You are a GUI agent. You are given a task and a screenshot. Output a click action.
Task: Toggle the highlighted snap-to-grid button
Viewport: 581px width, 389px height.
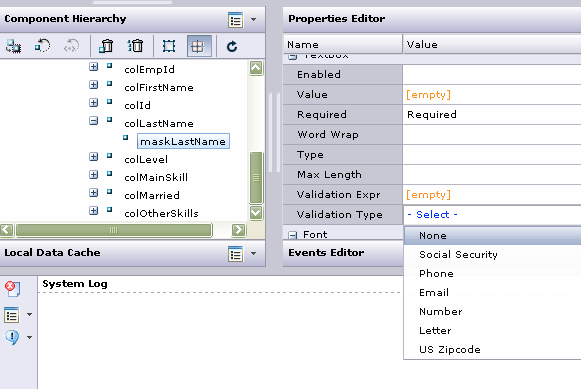(199, 46)
